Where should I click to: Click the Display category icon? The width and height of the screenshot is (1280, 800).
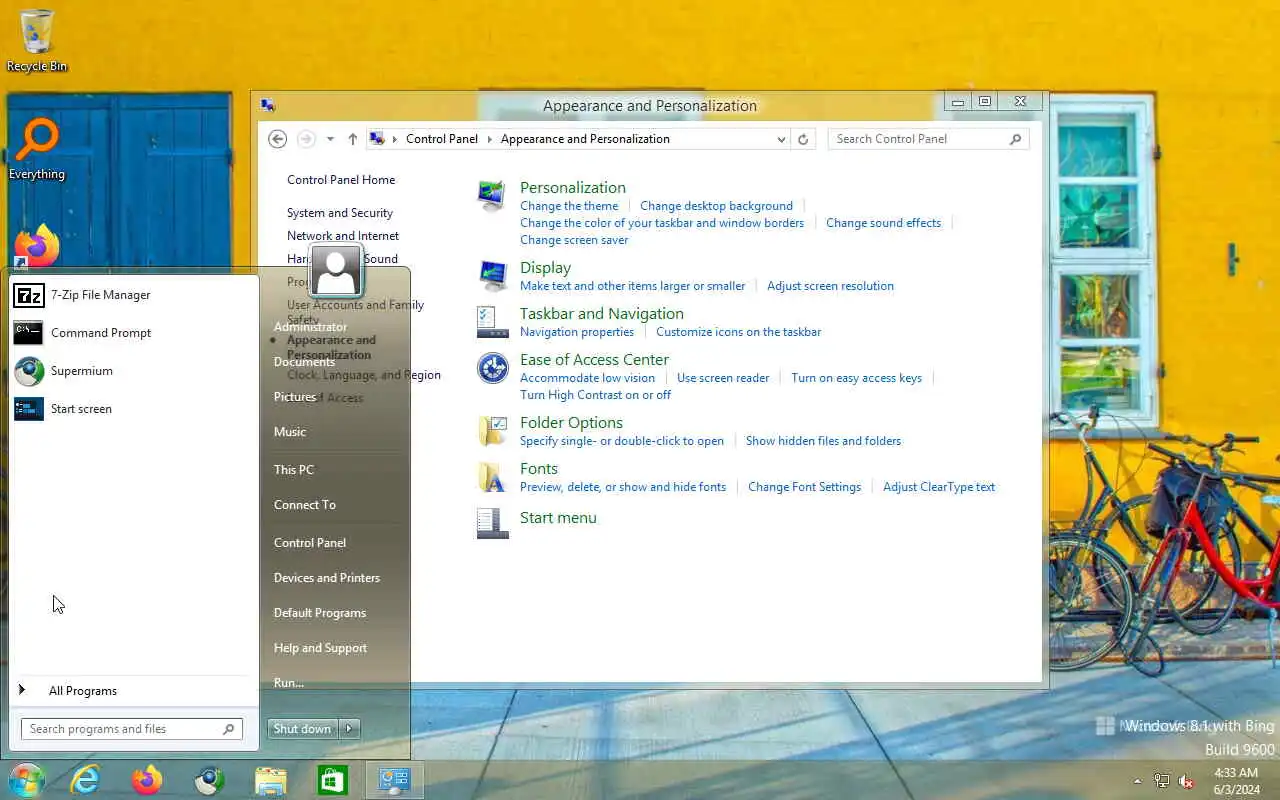pos(492,275)
